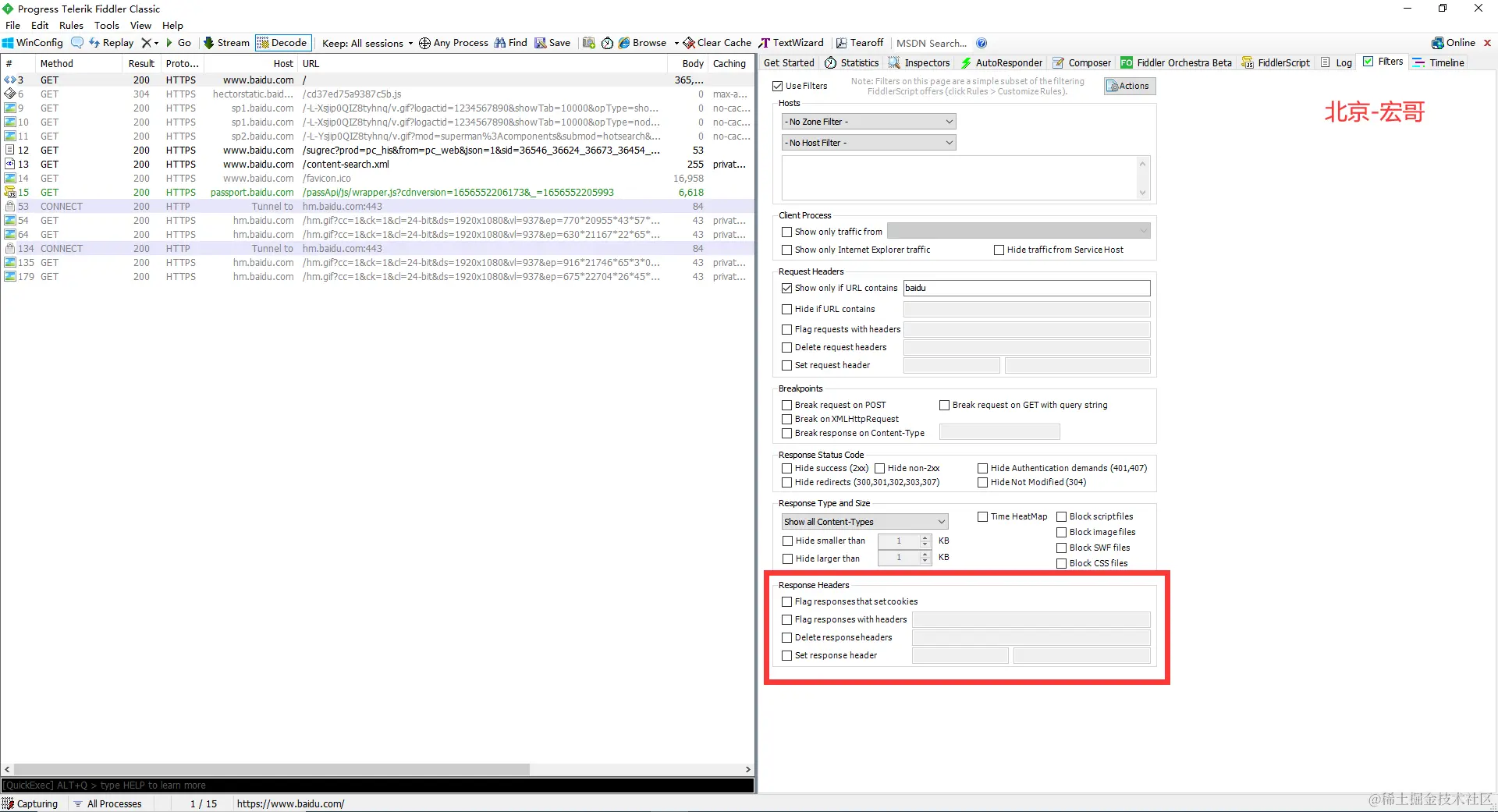Click the WinConfig toolbar button

33,43
